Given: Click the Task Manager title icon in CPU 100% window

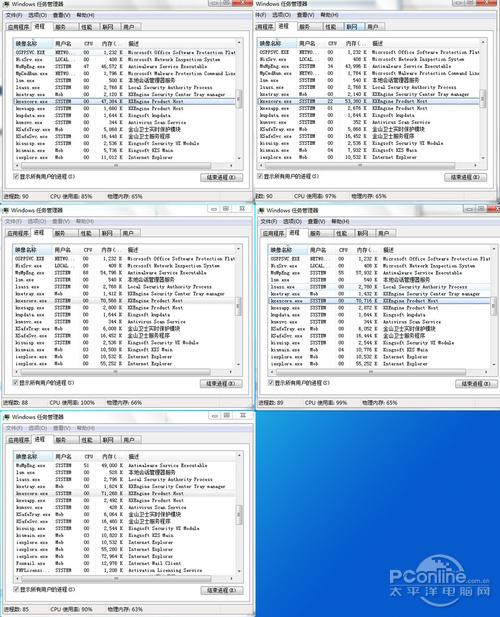Looking at the screenshot, I should (6, 210).
